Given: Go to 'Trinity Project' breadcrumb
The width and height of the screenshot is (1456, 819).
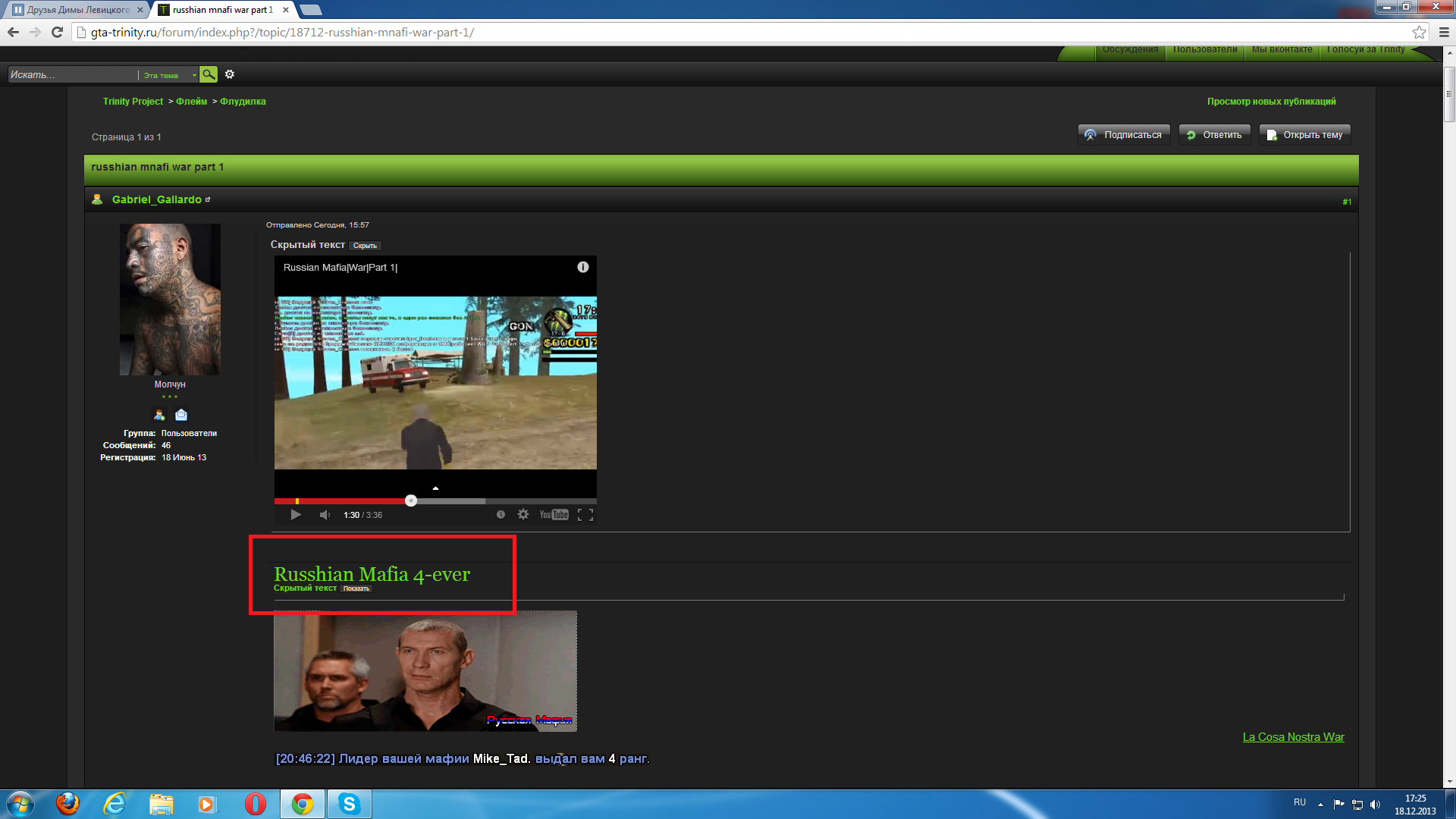Looking at the screenshot, I should pos(133,102).
